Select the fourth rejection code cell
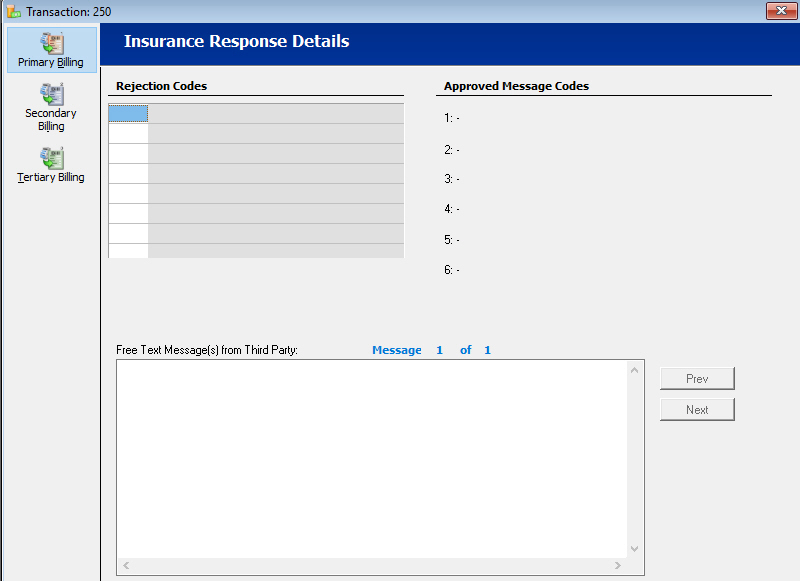The image size is (800, 581). point(128,174)
